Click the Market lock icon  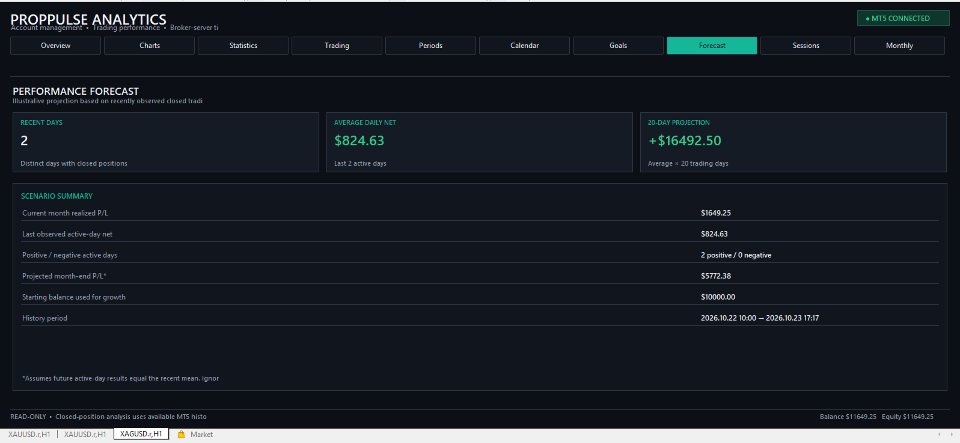click(x=181, y=434)
